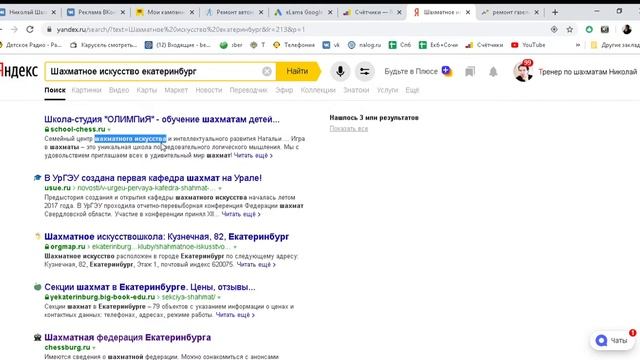Open В УрГЭУ создана первая кафедра шахмат link
Image resolution: width=640 pixels, height=360 pixels.
point(153,178)
